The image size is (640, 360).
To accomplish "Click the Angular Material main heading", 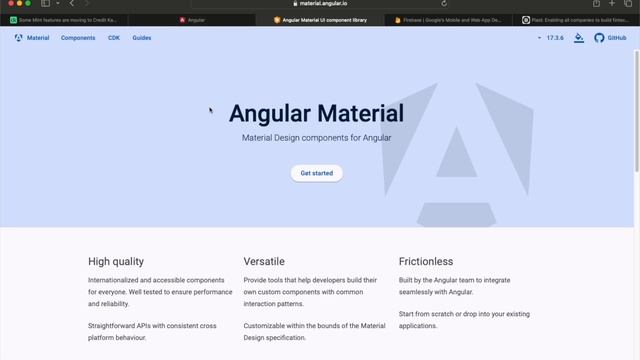I will [316, 113].
